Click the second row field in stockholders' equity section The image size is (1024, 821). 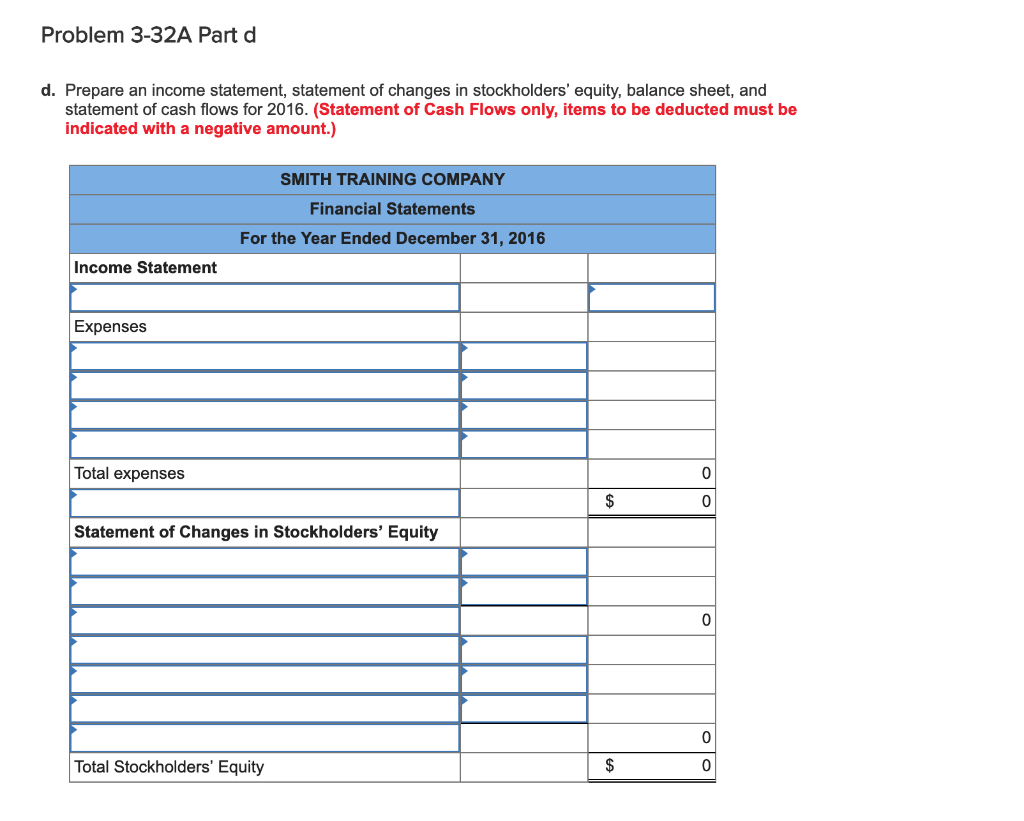click(264, 590)
